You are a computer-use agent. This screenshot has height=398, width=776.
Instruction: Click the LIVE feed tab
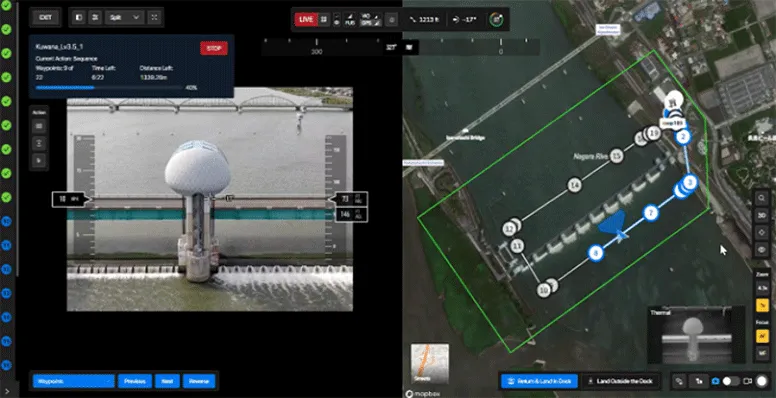[306, 19]
